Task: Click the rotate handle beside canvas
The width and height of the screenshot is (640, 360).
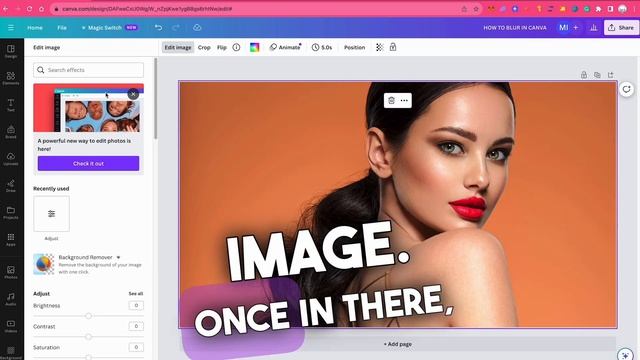Action: tap(627, 89)
